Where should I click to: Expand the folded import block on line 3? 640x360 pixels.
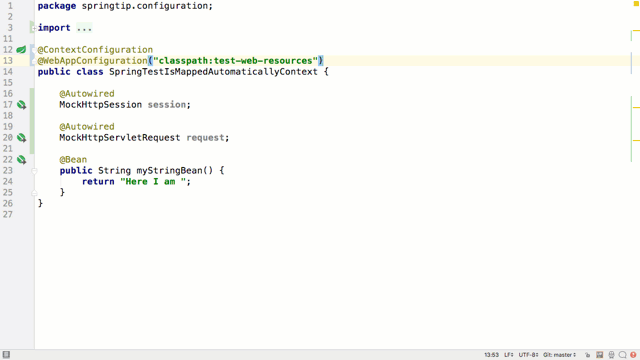pos(33,28)
